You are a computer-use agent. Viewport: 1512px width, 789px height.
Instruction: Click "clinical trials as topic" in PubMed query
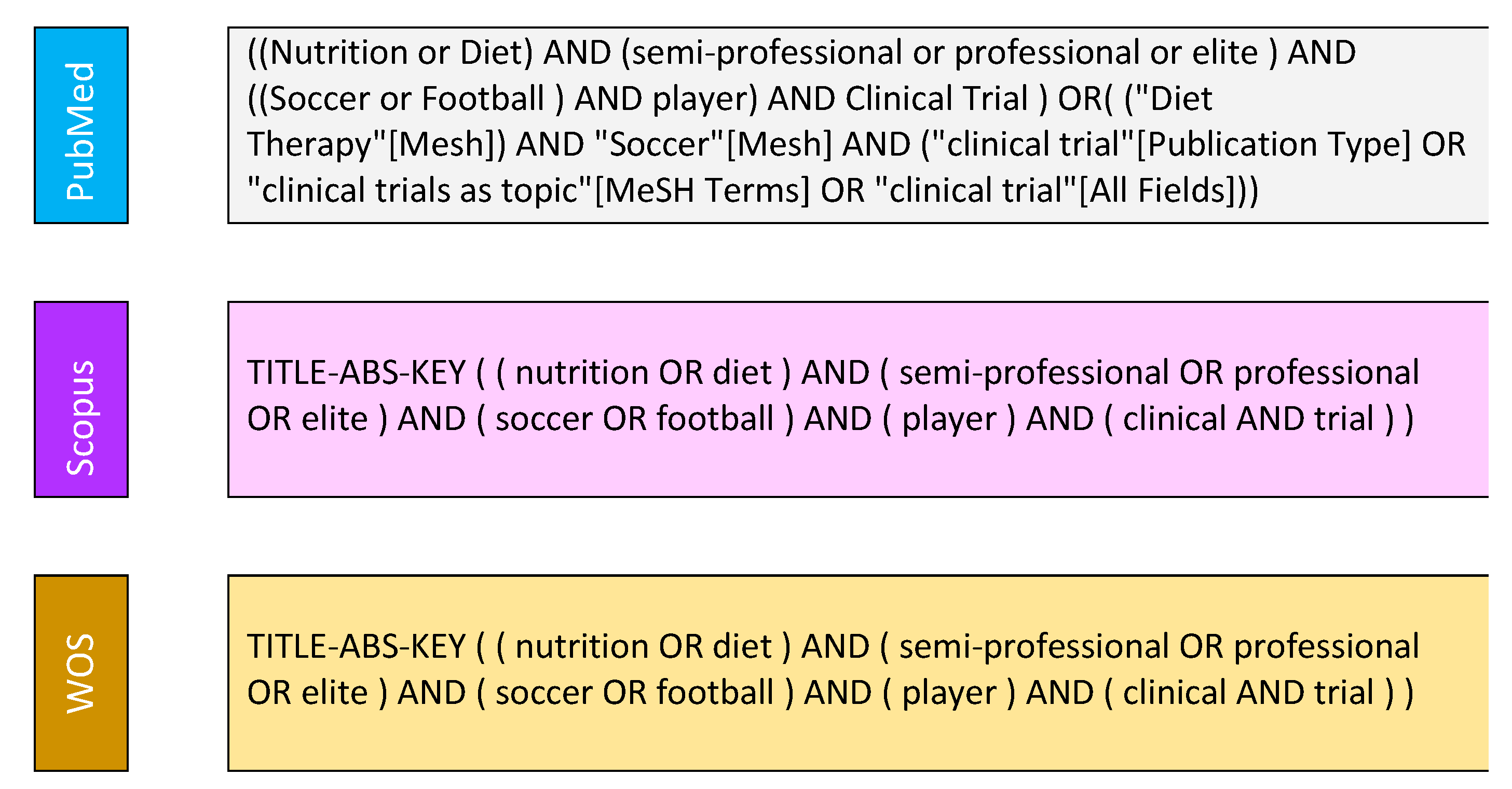(420, 191)
